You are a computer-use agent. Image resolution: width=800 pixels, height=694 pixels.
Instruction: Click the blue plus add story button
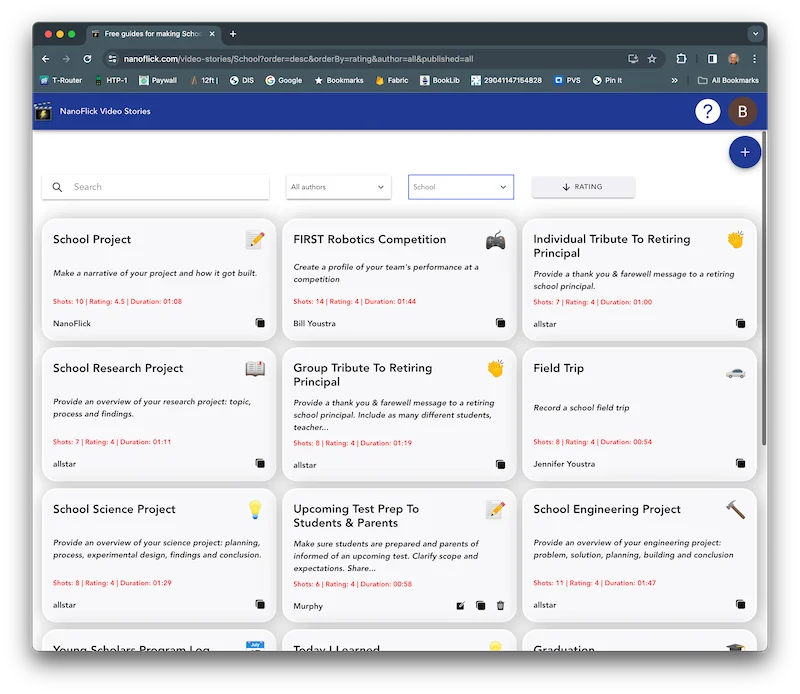click(744, 152)
